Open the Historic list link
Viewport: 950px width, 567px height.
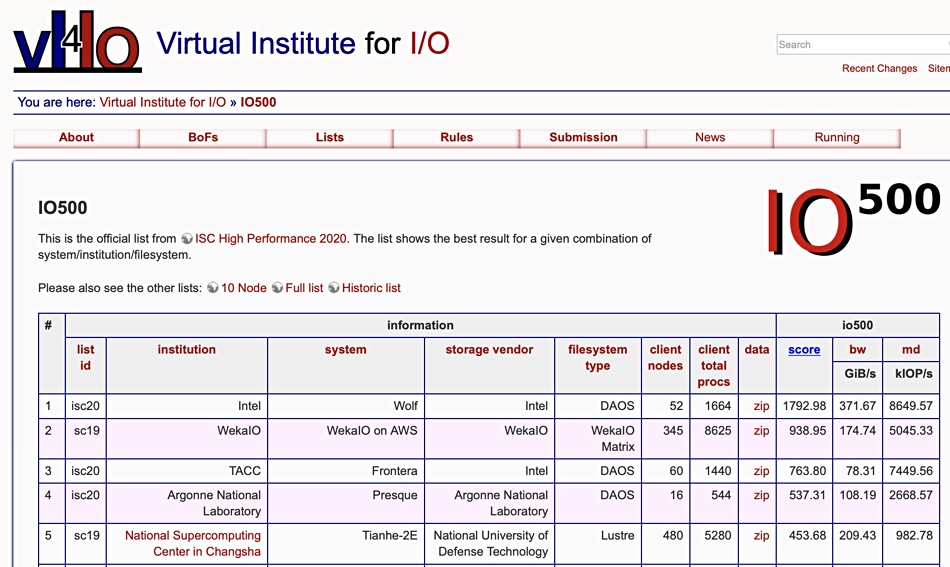371,288
